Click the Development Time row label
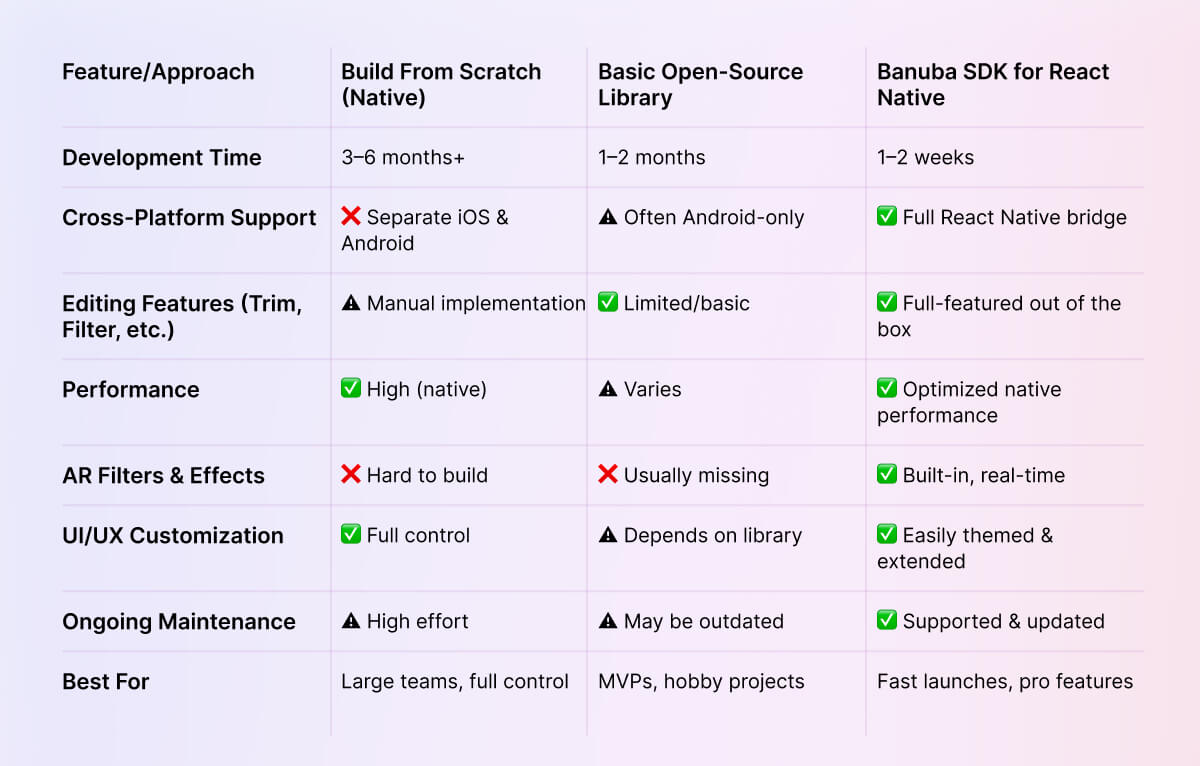The height and width of the screenshot is (766, 1200). click(162, 158)
